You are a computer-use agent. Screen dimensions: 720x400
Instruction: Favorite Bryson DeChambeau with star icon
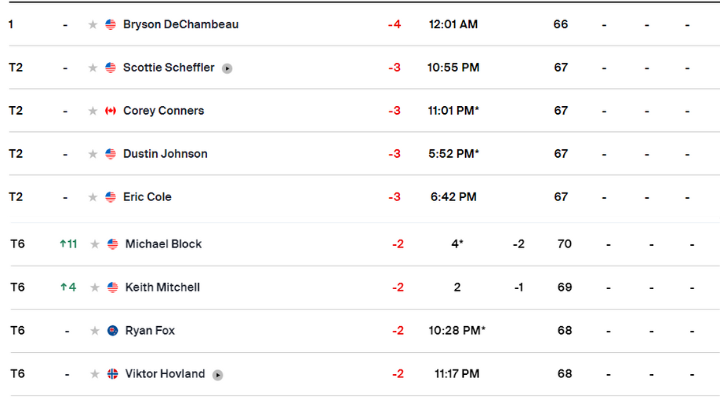(x=93, y=24)
